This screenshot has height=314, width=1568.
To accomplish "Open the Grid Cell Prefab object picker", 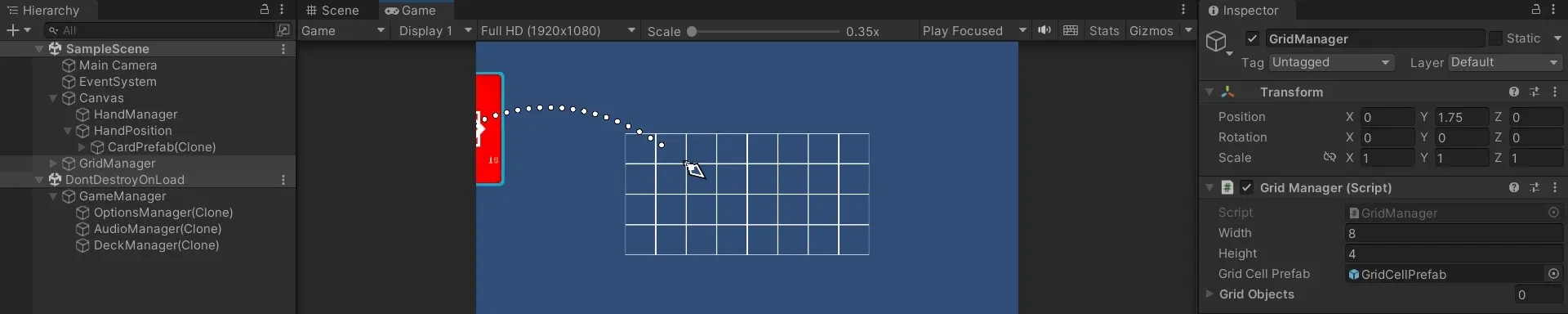I will pyautogui.click(x=1553, y=274).
